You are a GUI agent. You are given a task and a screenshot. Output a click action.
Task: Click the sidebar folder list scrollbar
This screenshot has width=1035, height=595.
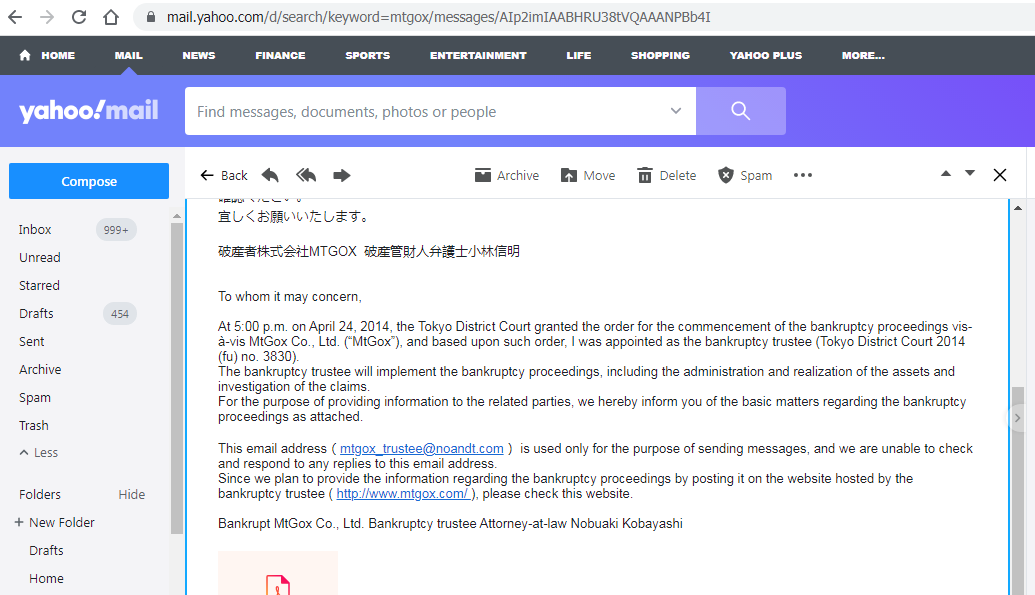coord(176,378)
